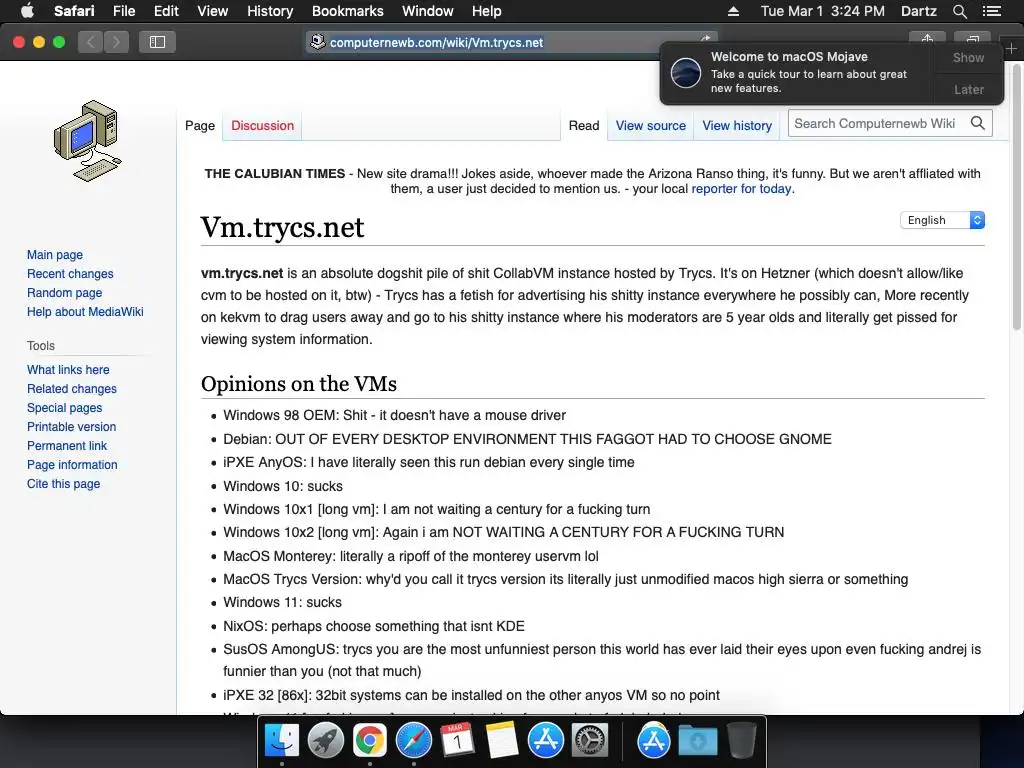Click the macOS Mojave notification icon
The height and width of the screenshot is (768, 1024).
(x=686, y=72)
